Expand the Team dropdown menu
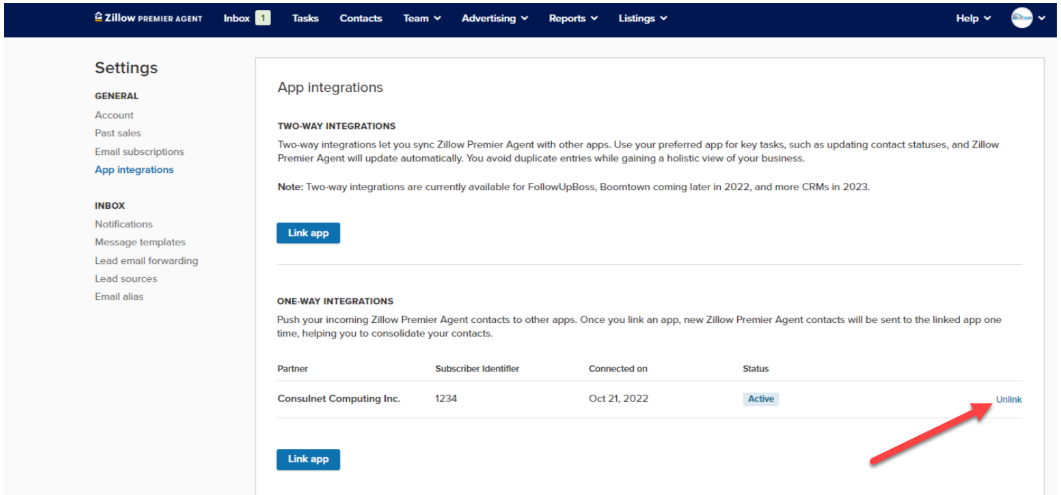This screenshot has height=495, width=1061. (421, 18)
